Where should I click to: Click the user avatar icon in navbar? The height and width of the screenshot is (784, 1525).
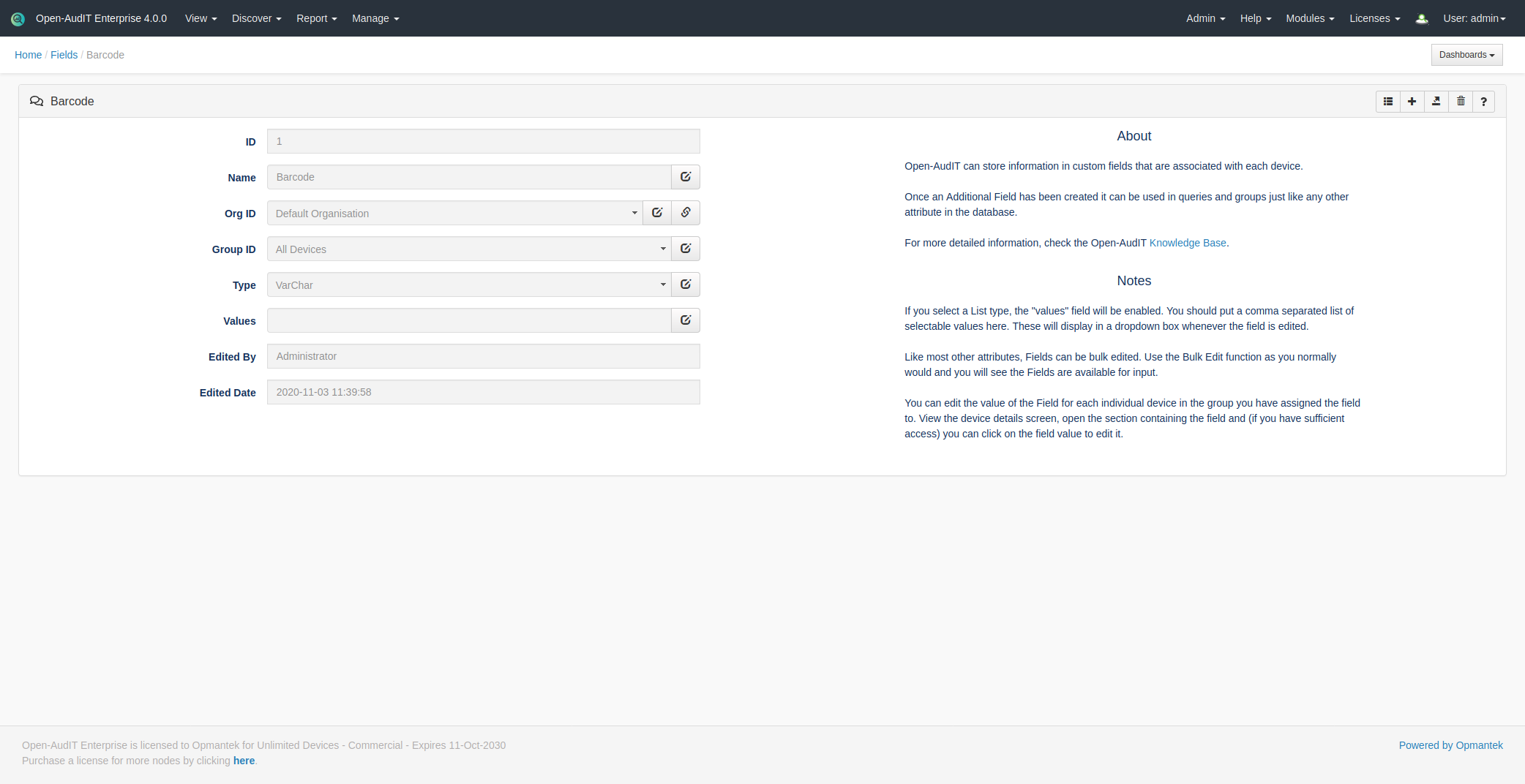pos(1422,19)
